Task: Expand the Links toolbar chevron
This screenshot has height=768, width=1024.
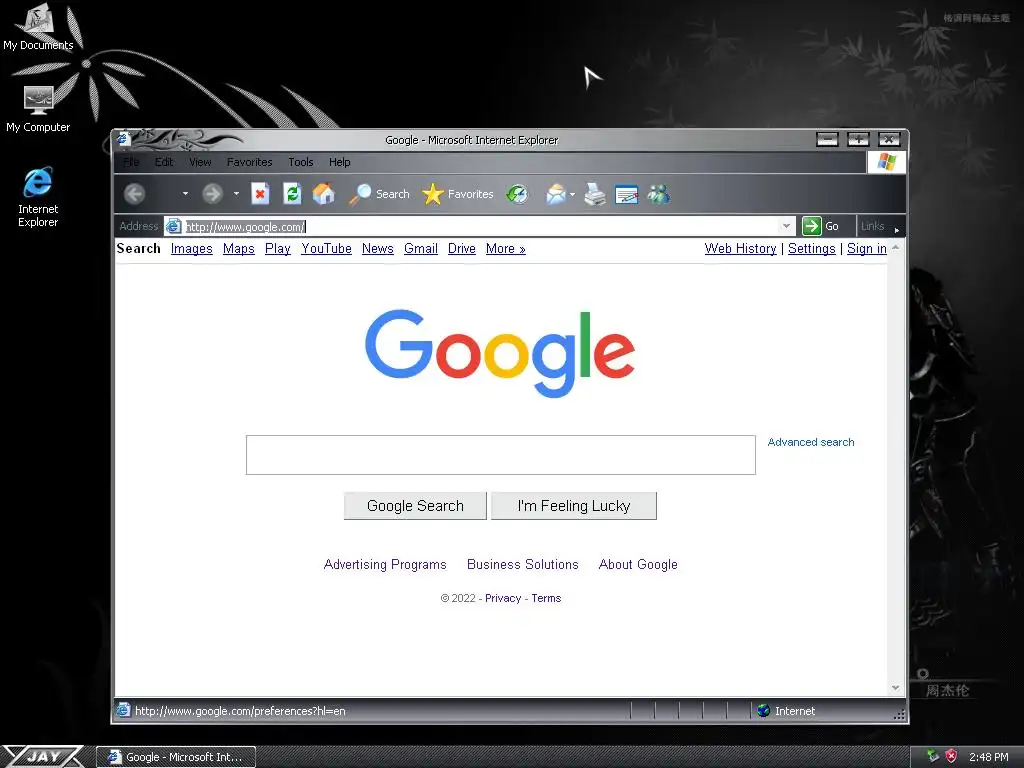Action: coord(897,230)
